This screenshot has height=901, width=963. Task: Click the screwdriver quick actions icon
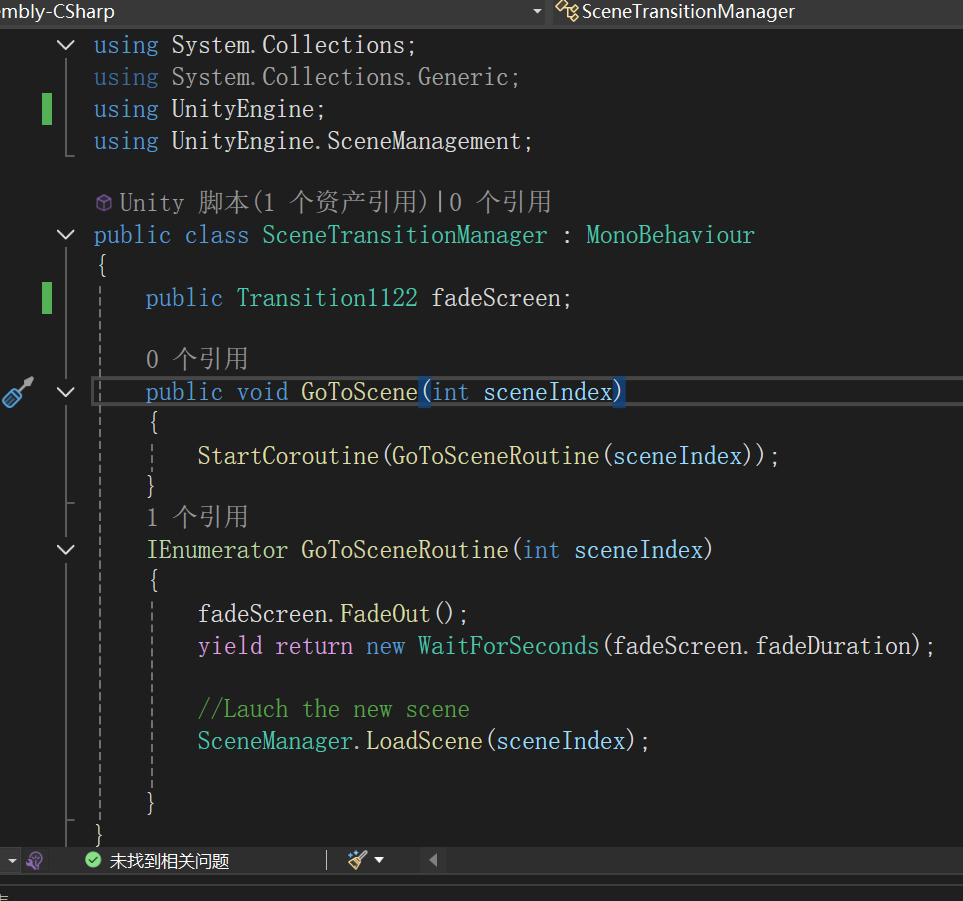(x=17, y=392)
